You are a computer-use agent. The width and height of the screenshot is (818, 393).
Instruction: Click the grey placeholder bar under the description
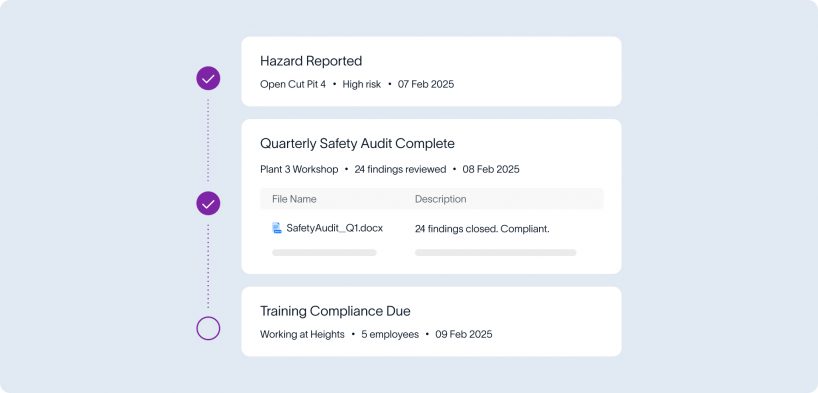pos(495,253)
